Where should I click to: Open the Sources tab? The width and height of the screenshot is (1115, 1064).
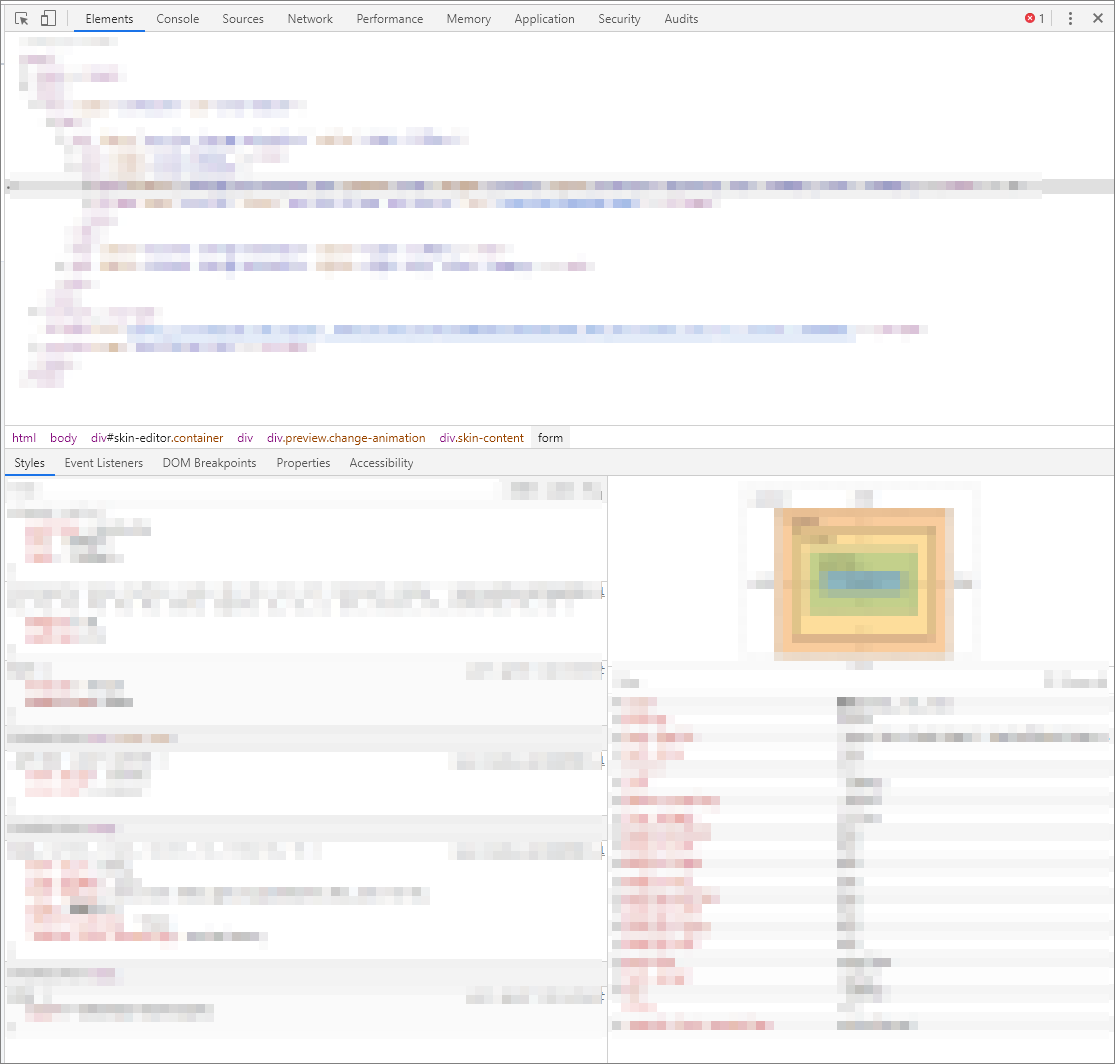(243, 19)
